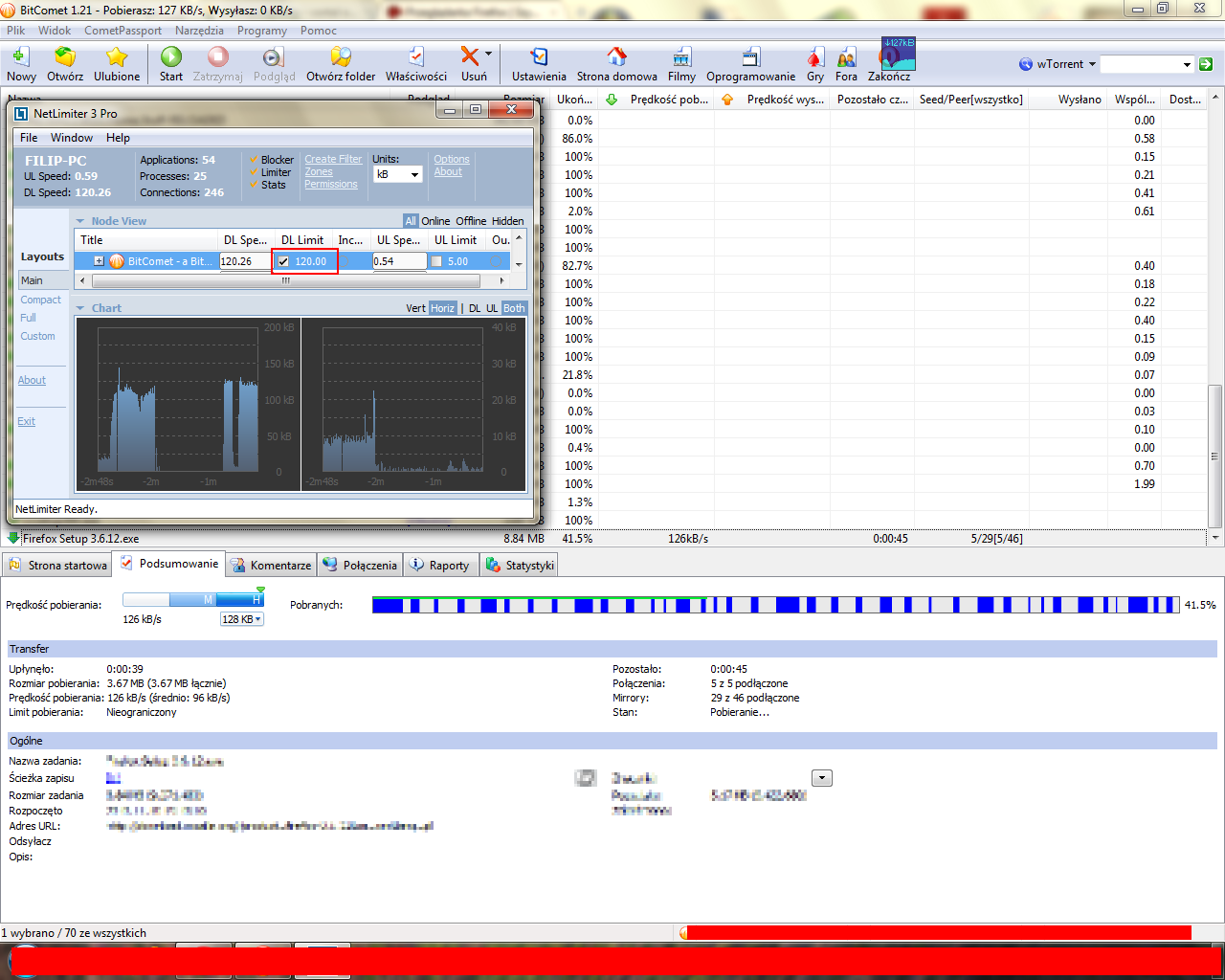Set chart orientation to Vert
Screen dimensions: 1225x980
click(x=415, y=308)
